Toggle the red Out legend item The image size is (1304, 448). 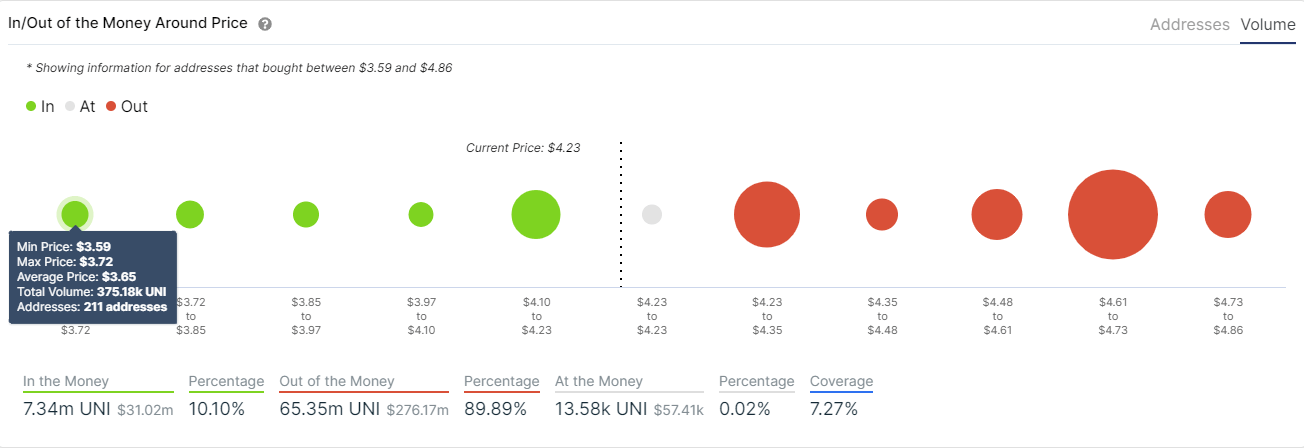click(x=126, y=106)
